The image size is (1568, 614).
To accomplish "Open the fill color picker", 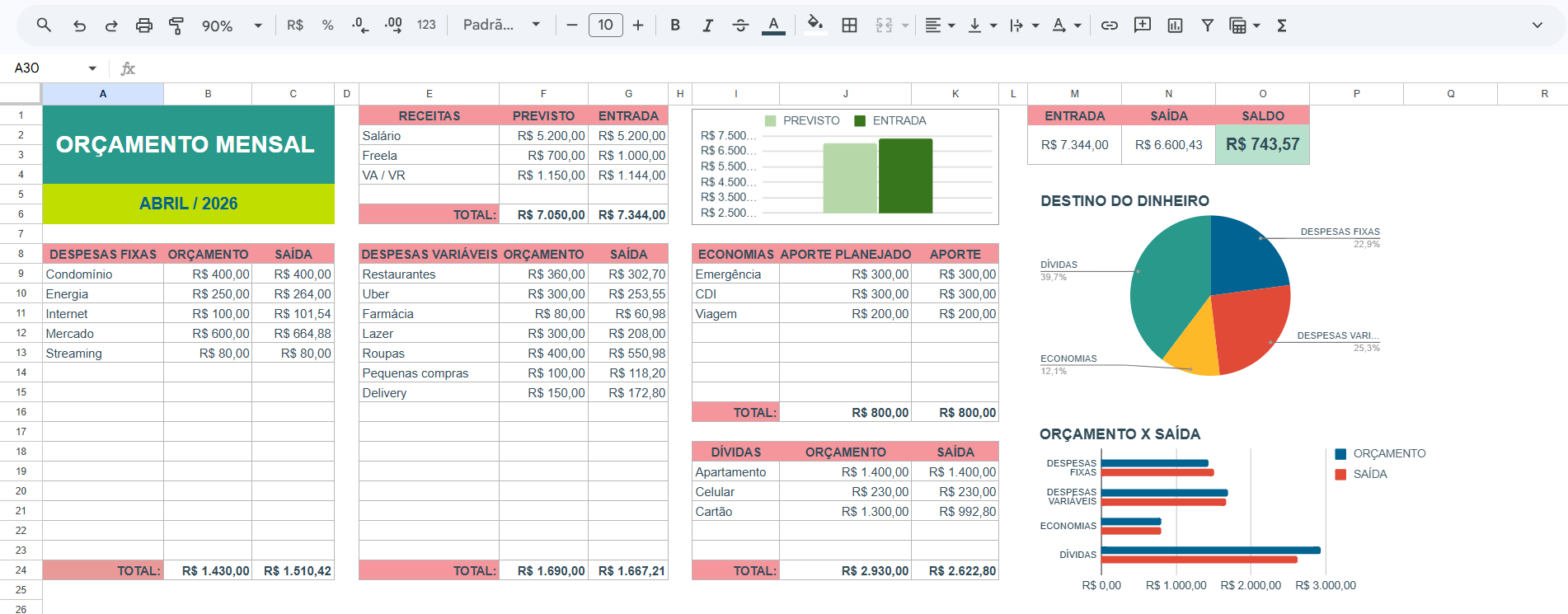I will pos(815,26).
